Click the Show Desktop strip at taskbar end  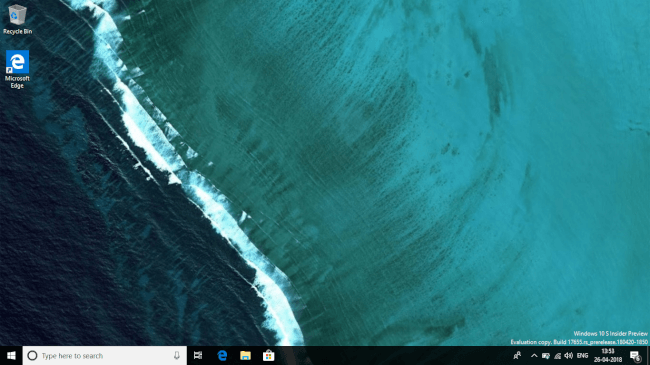coord(648,355)
